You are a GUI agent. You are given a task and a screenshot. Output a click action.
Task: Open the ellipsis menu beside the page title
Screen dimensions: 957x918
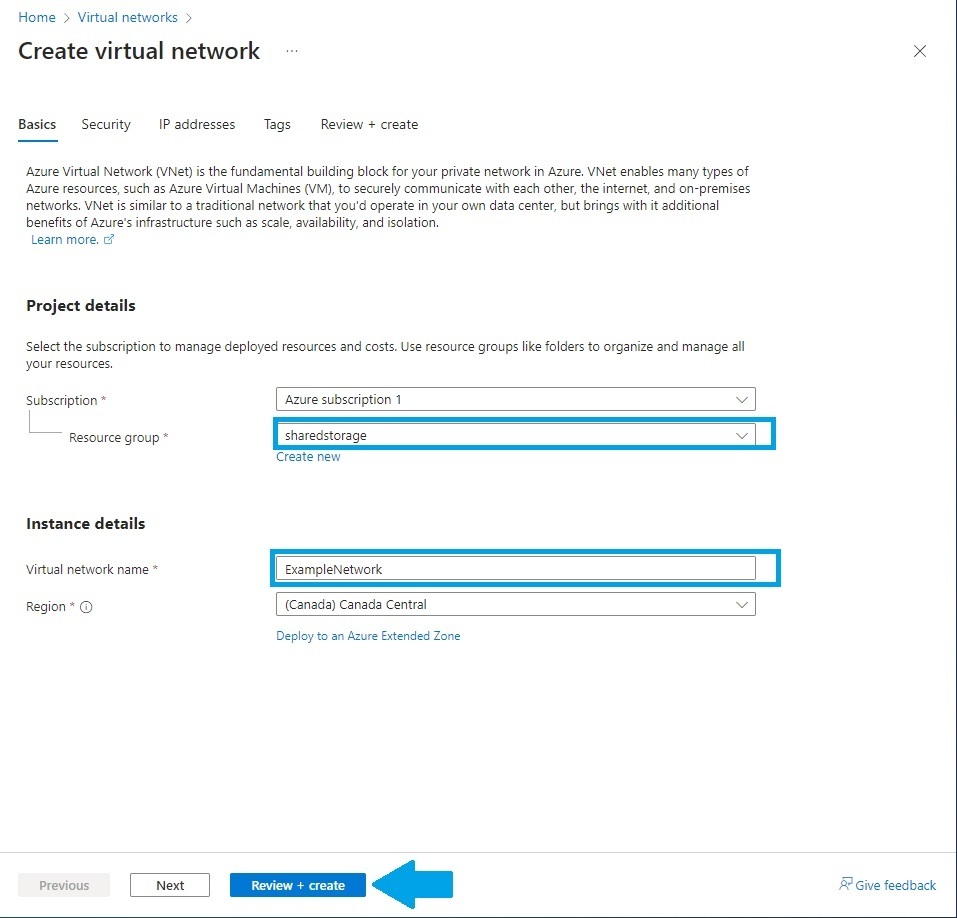(291, 51)
